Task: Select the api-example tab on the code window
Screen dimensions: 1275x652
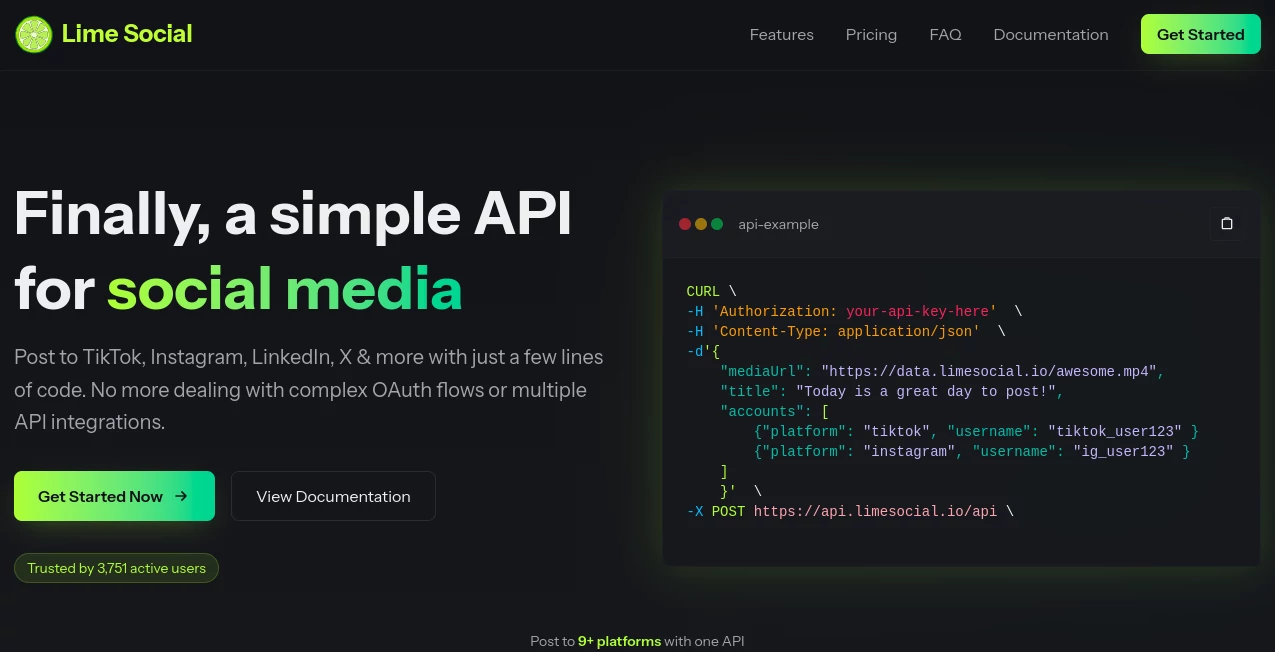Action: [778, 224]
